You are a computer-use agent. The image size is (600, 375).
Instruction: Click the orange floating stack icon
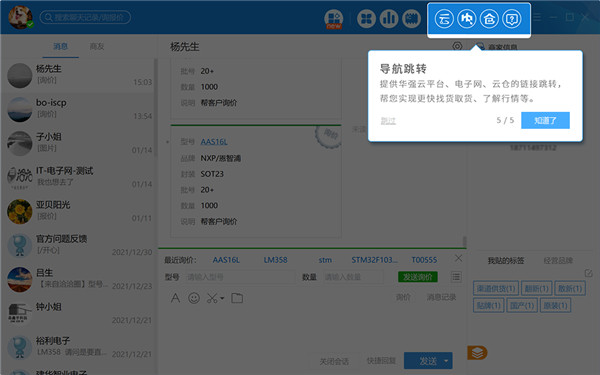point(477,352)
